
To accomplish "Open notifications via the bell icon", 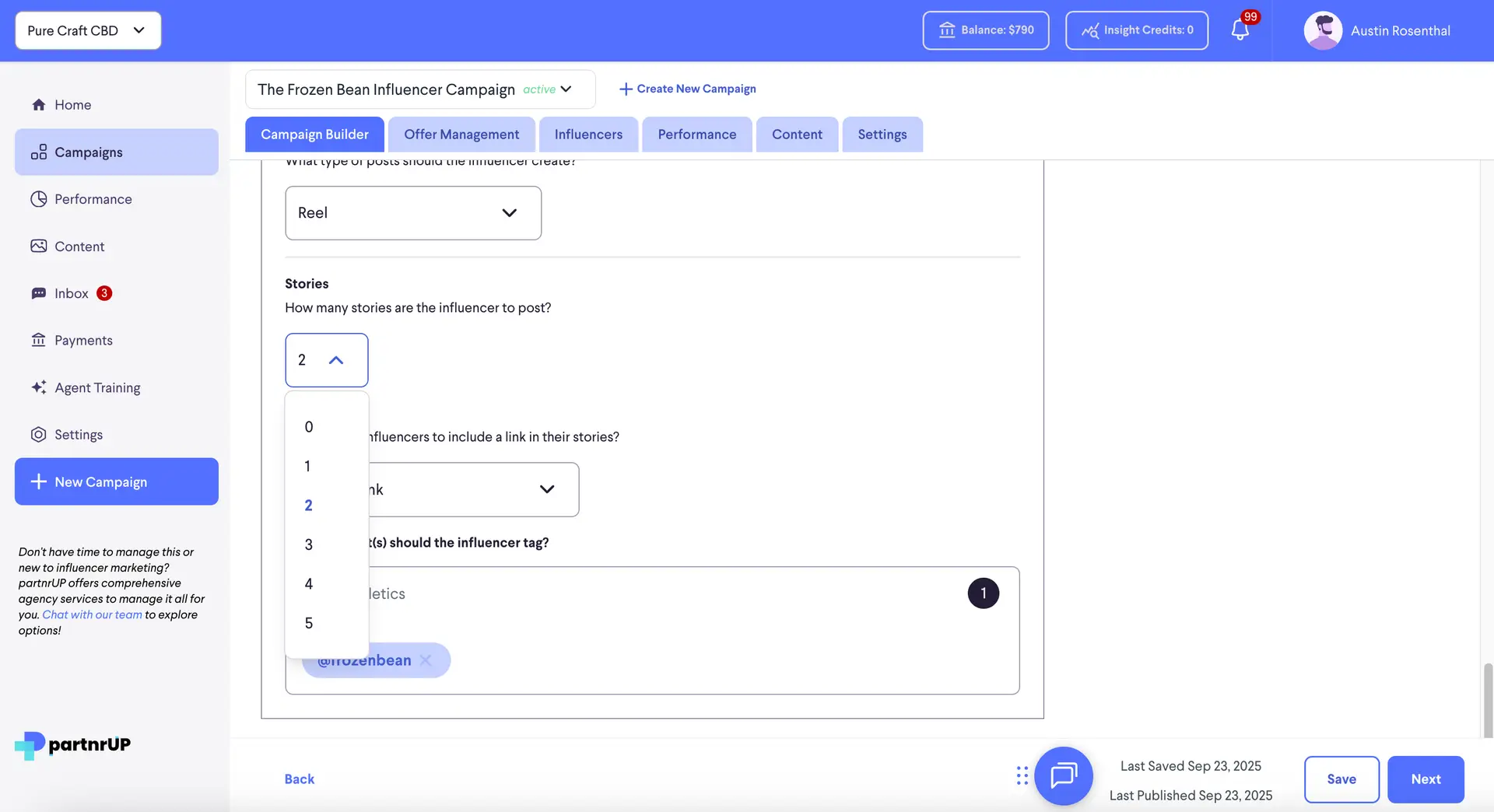I will 1240,30.
